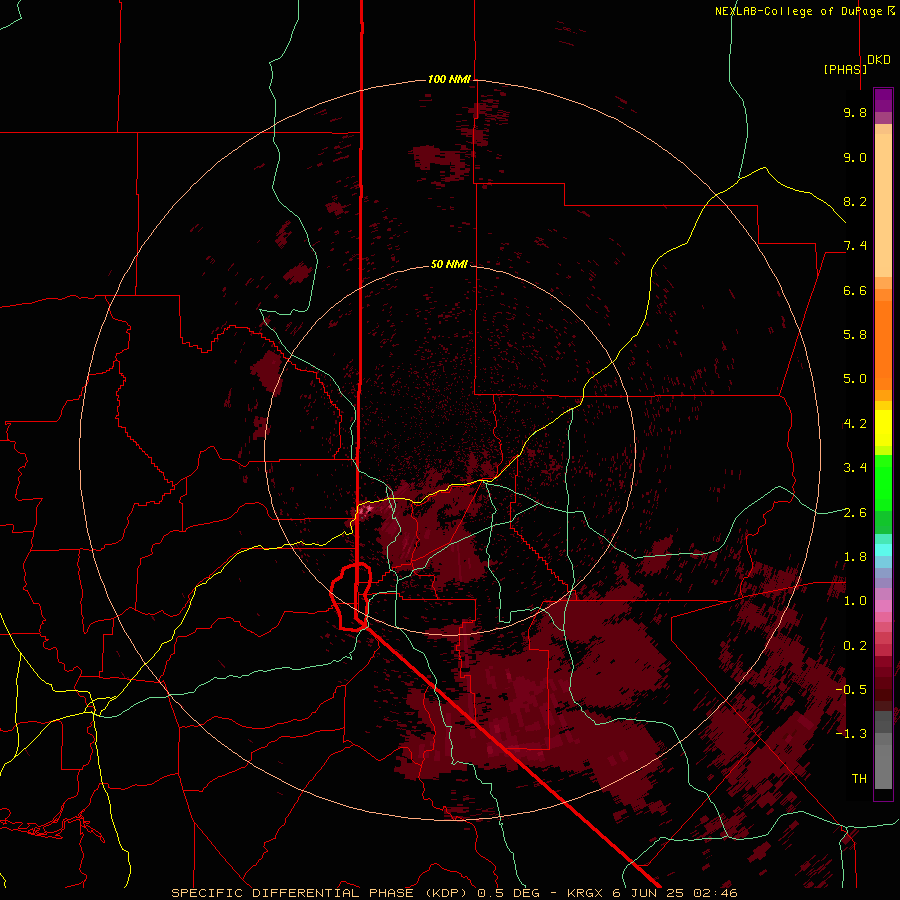Select the 50 NMI range ring label
The height and width of the screenshot is (900, 900).
449,264
